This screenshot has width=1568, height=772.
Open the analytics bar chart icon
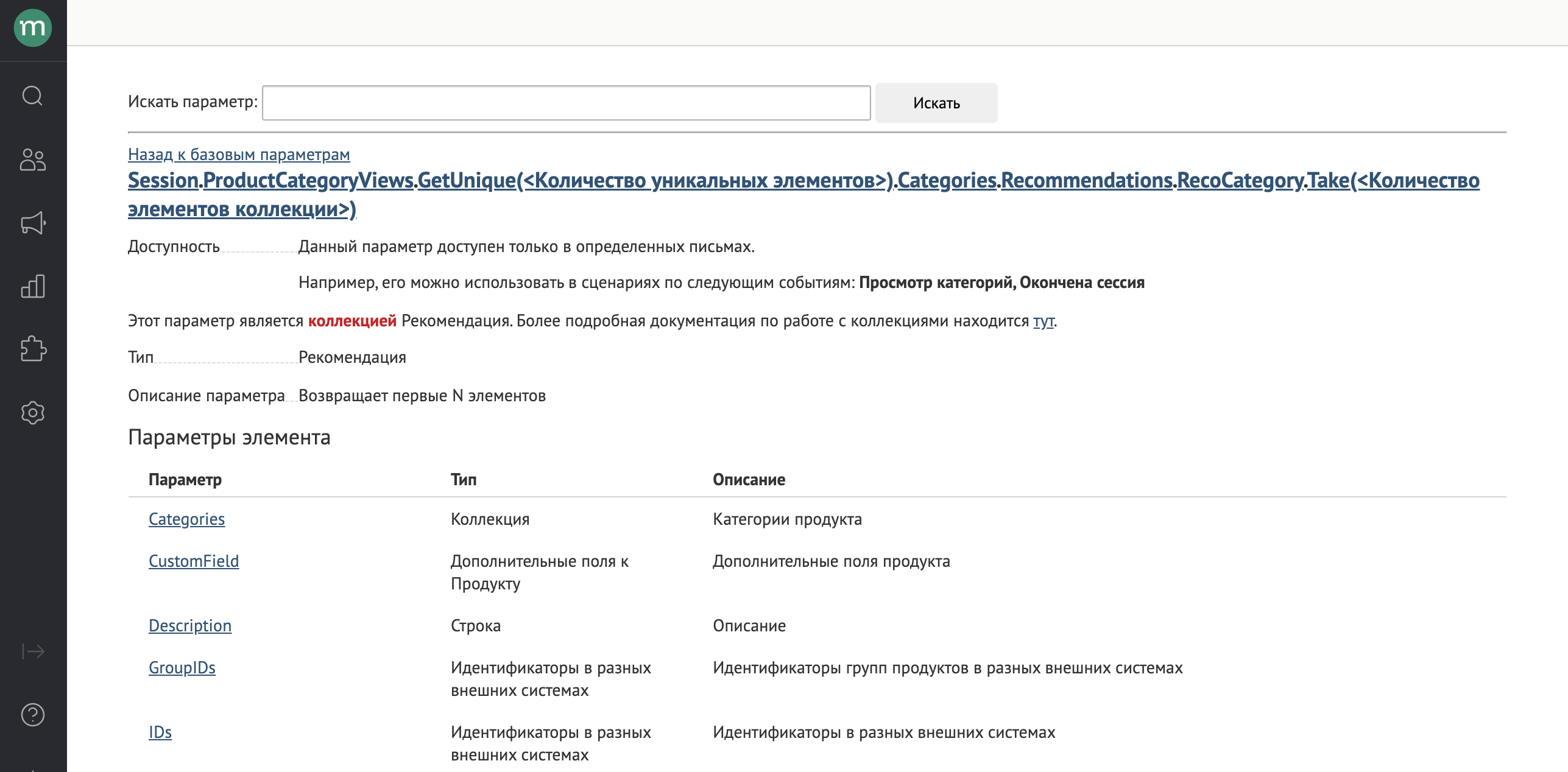(33, 286)
